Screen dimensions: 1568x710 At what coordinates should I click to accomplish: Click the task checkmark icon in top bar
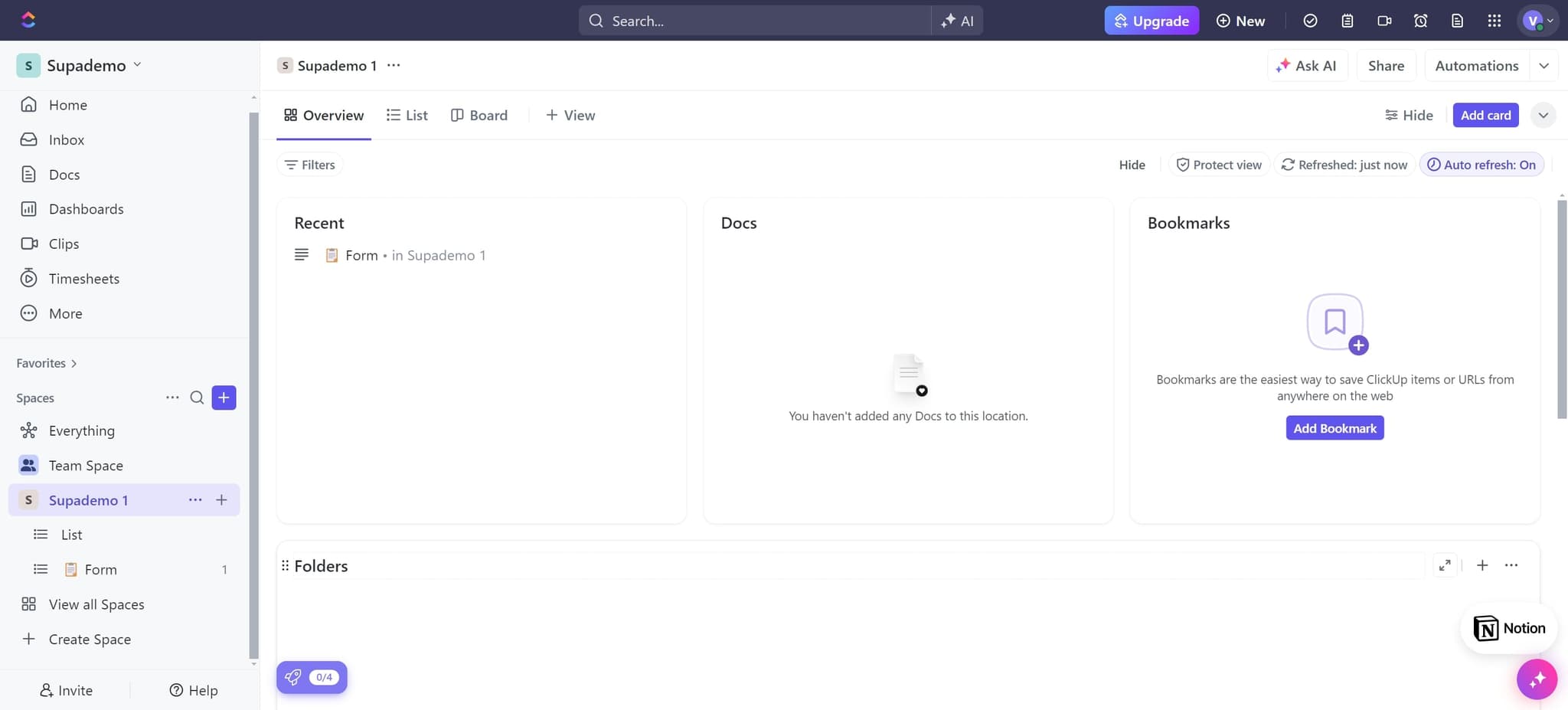1310,21
